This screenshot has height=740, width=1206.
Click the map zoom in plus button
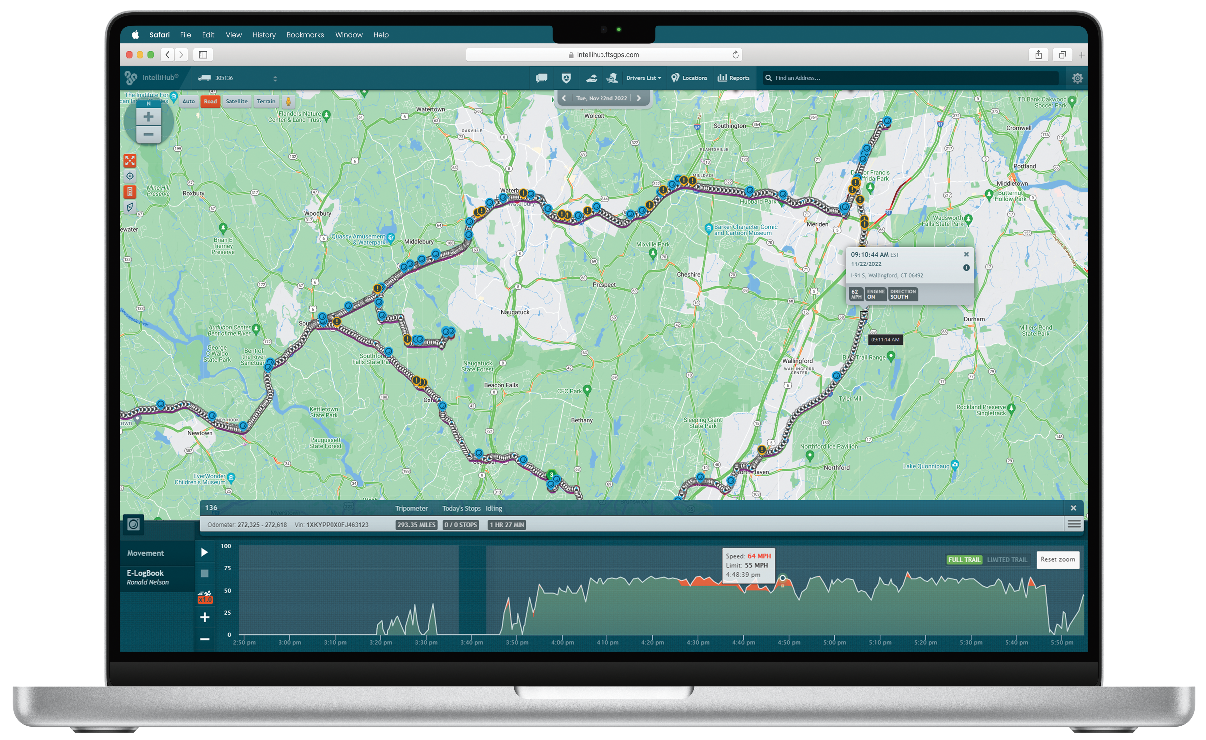click(148, 116)
